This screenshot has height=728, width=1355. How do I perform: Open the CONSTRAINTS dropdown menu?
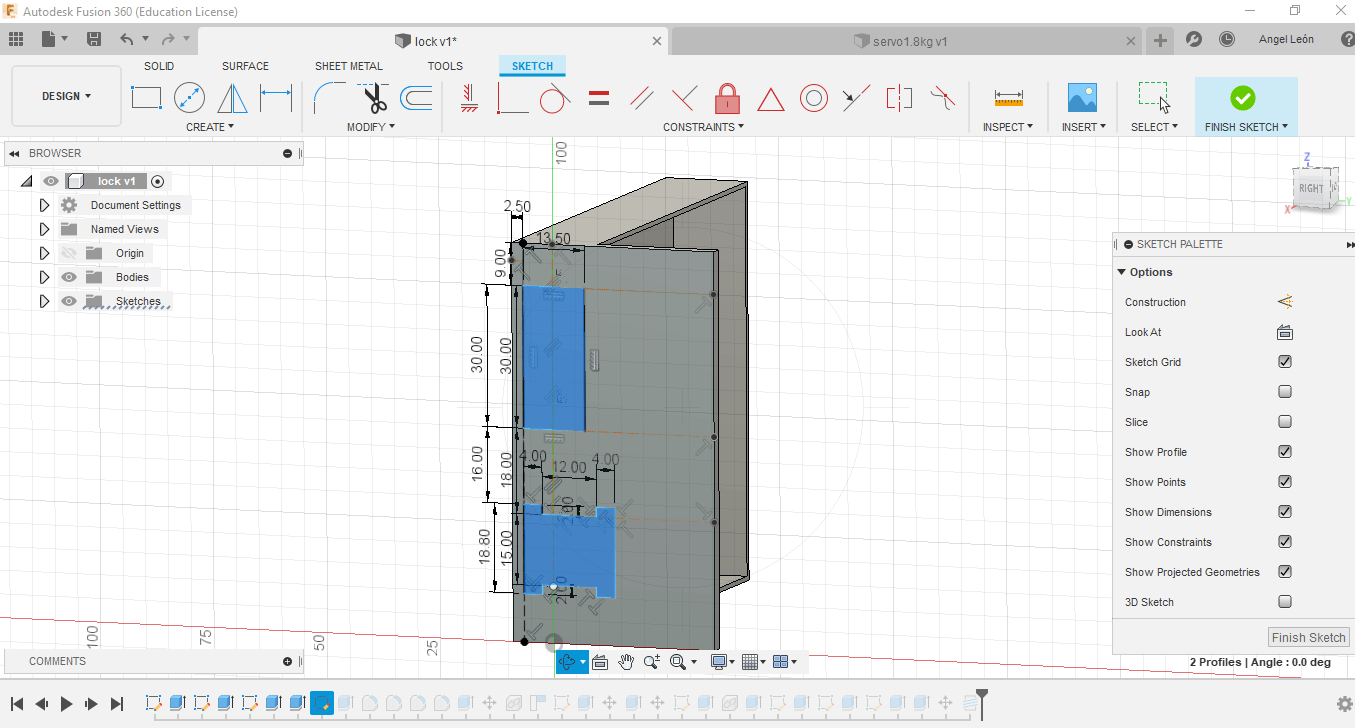click(x=703, y=127)
